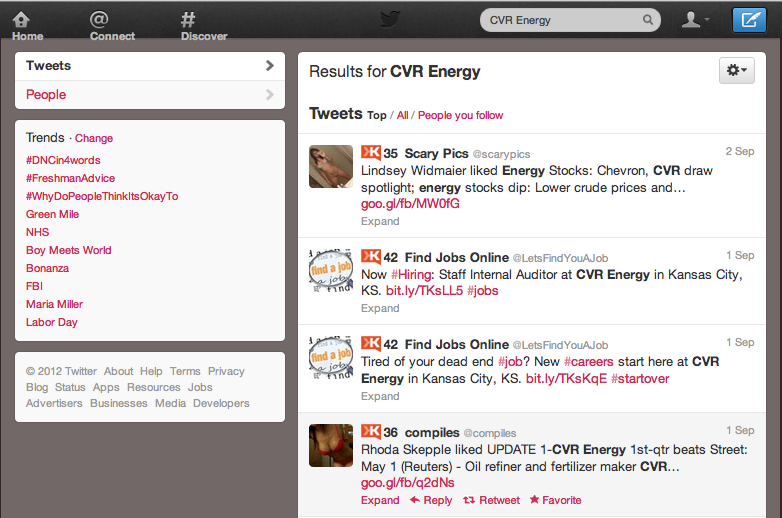Viewport: 782px width, 518px height.
Task: Click the Twitter bird logo
Action: point(390,19)
